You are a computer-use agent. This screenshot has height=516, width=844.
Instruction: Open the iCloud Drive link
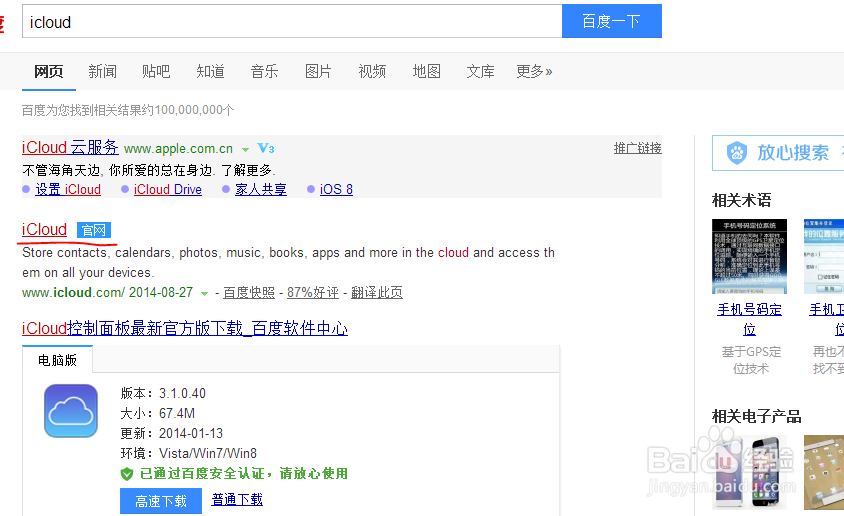[168, 189]
